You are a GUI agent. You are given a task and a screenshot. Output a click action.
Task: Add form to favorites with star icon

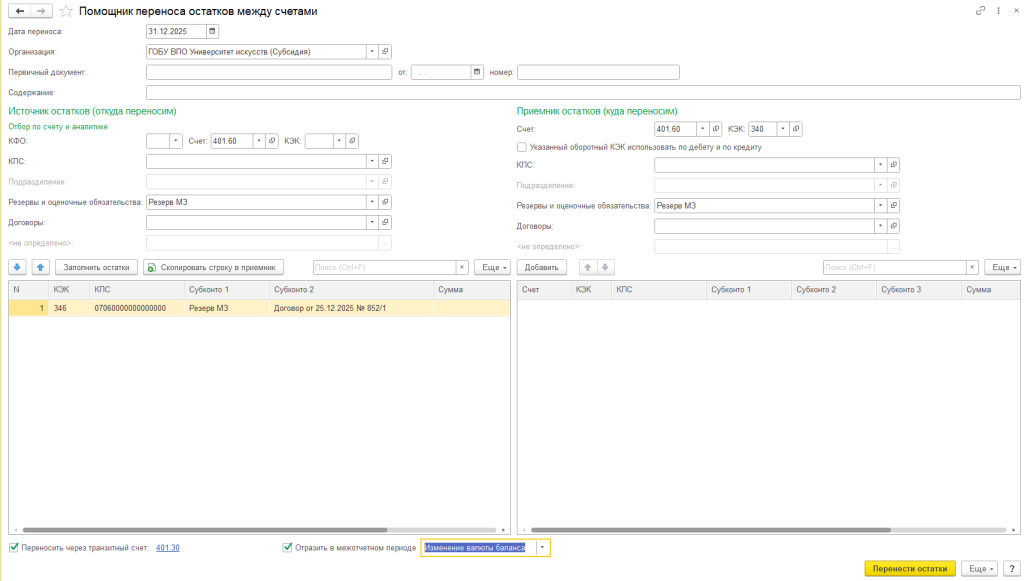tap(66, 11)
